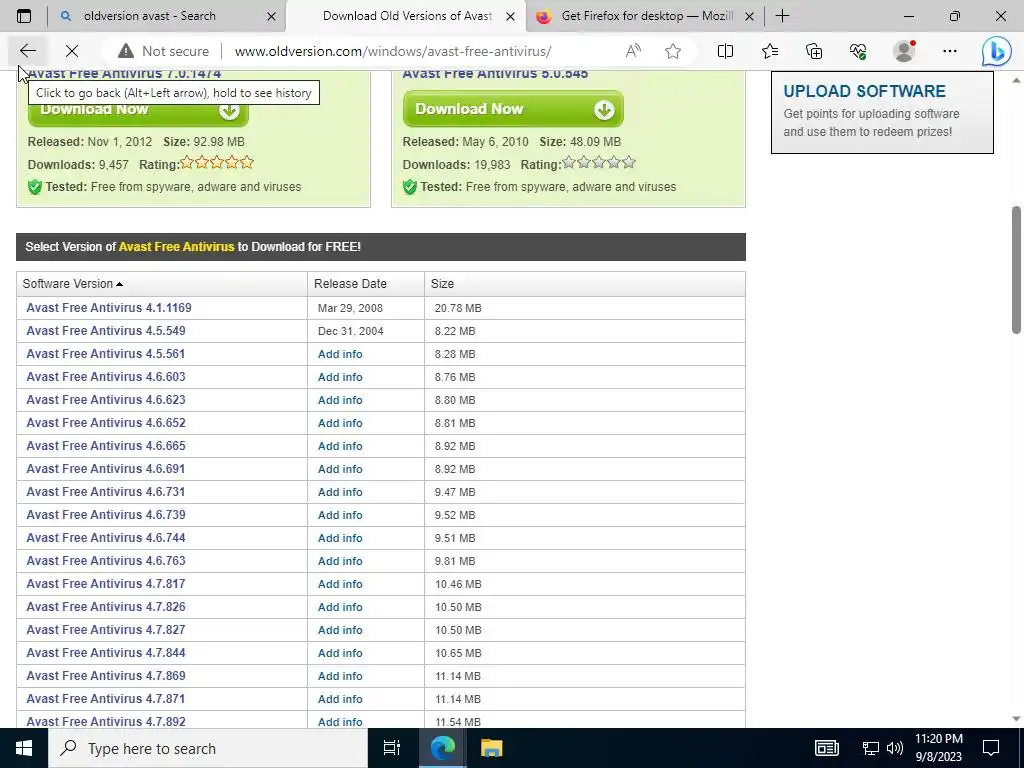Open Avast Free Antivirus 4.6.691 link
Viewport: 1024px width, 768px height.
(x=106, y=468)
